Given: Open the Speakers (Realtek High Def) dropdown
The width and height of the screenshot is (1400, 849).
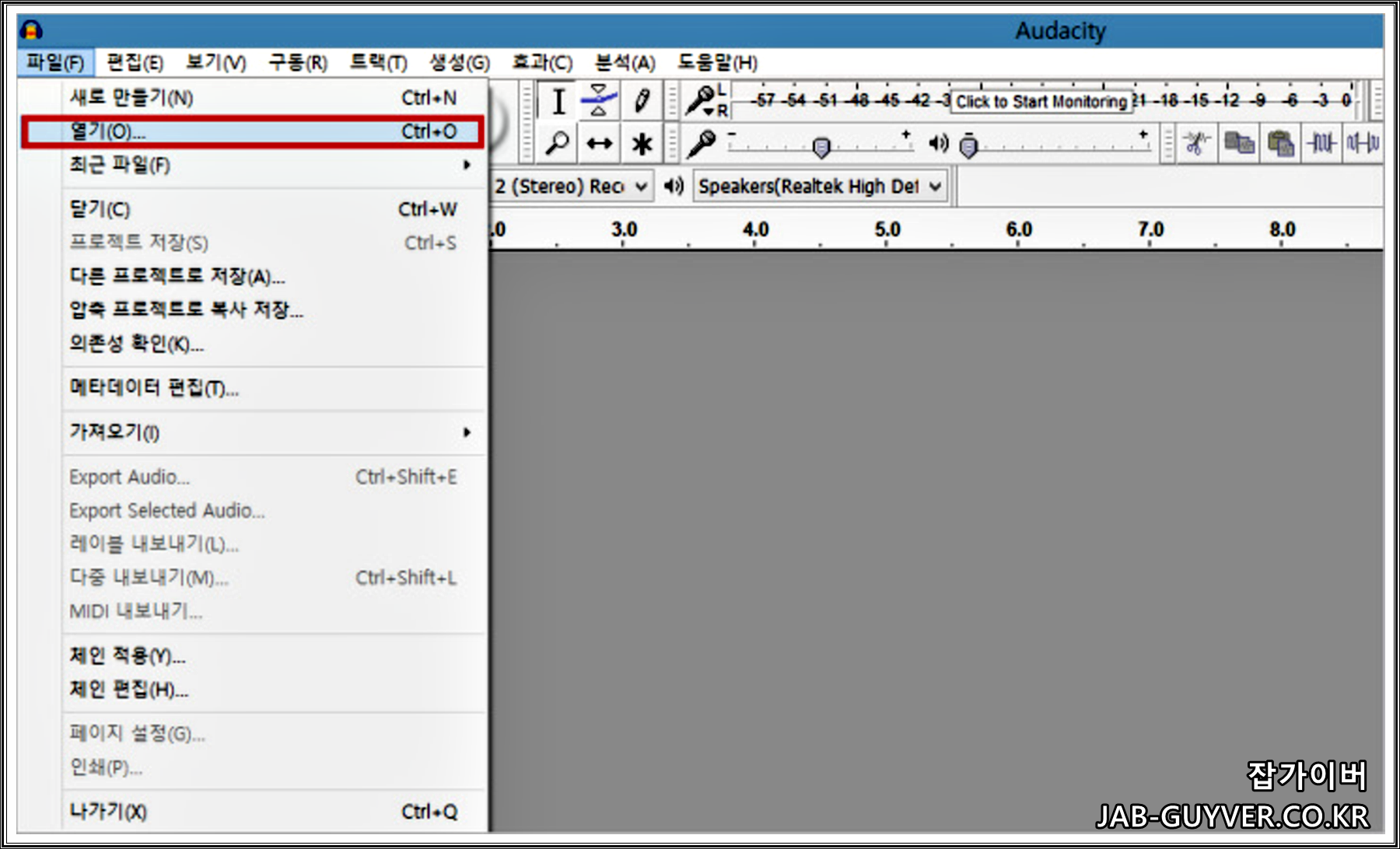Looking at the screenshot, I should pos(820,187).
